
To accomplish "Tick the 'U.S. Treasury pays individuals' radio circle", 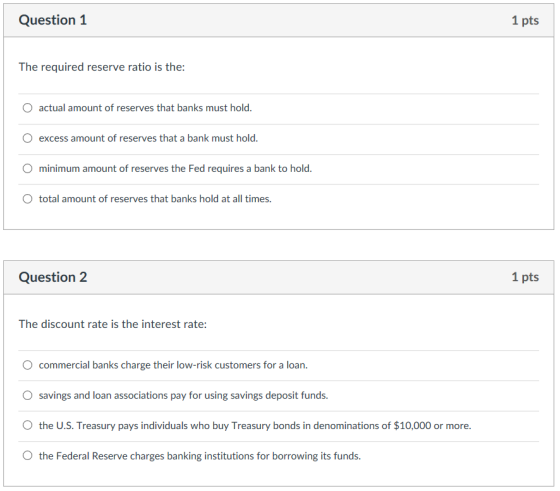I will pos(28,425).
